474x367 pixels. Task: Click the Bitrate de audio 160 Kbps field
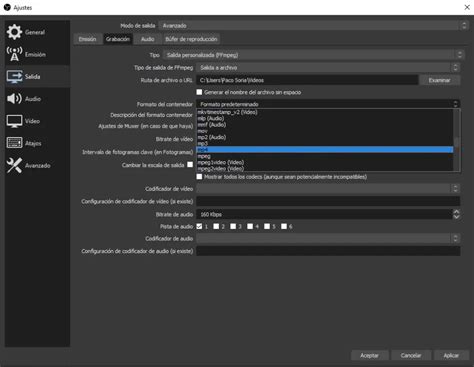(x=324, y=214)
